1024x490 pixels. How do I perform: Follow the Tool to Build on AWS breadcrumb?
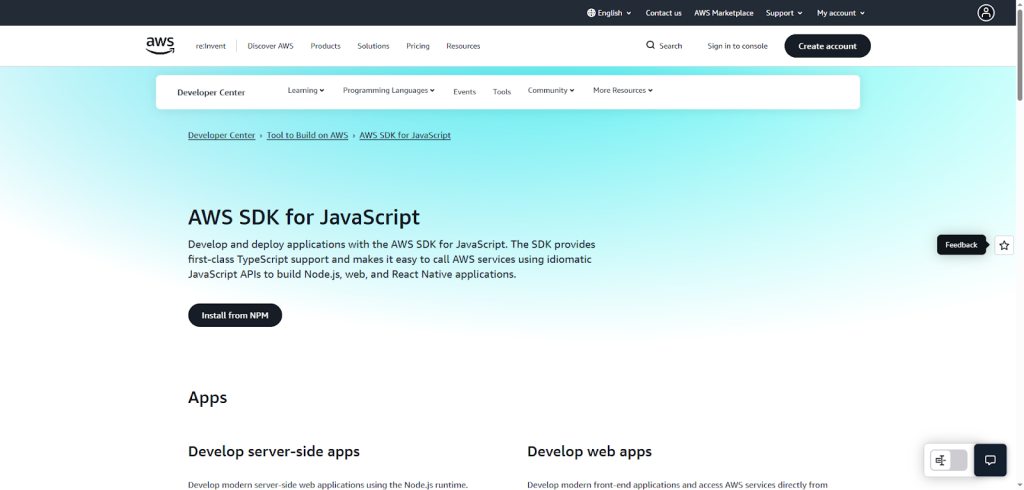307,135
